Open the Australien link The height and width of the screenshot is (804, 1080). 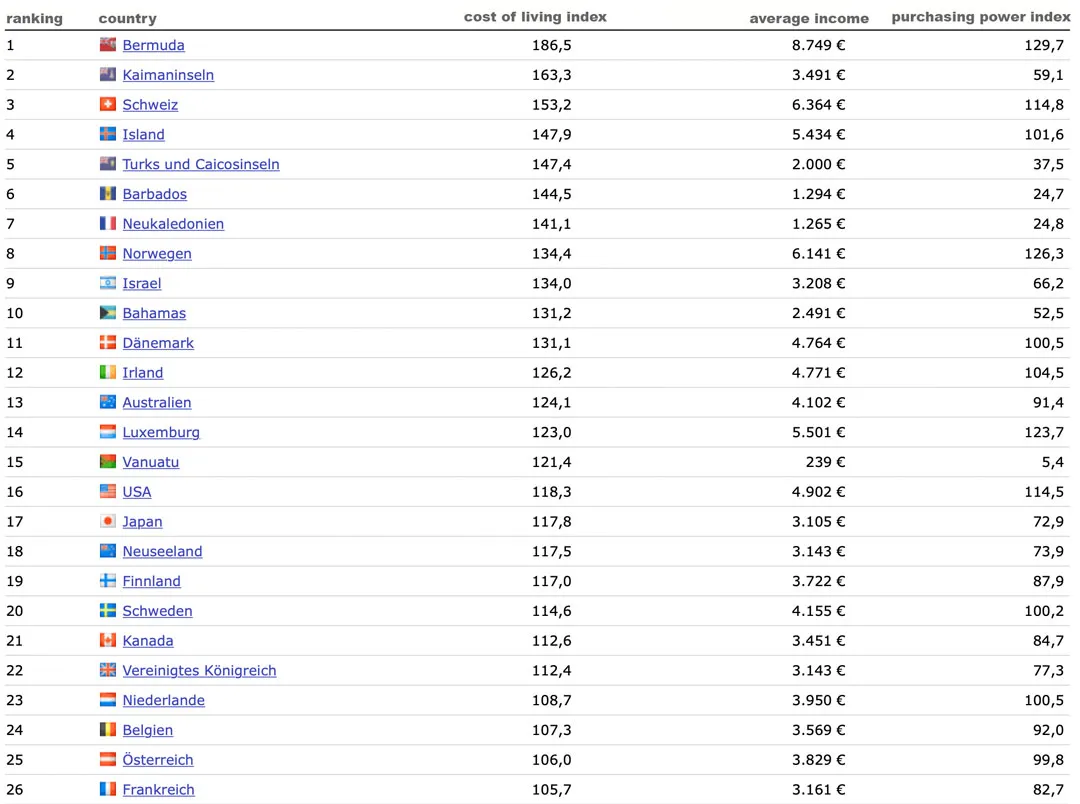coord(157,402)
